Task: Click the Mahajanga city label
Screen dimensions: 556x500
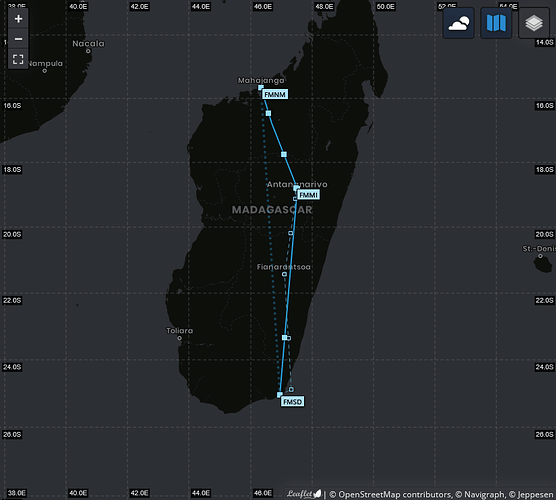Action: (x=261, y=80)
